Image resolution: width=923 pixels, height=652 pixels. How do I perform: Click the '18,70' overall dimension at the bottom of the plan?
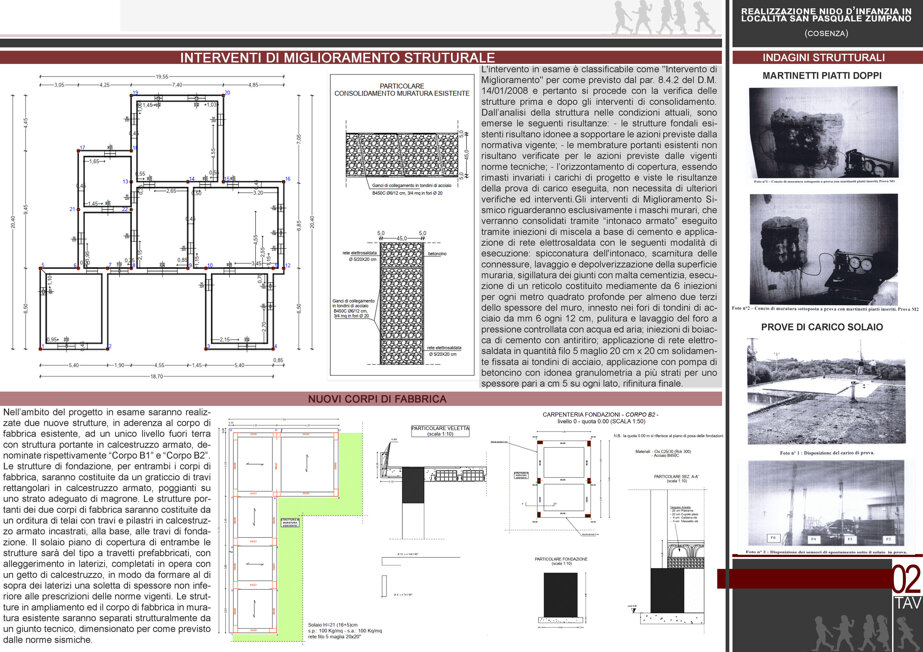click(157, 376)
